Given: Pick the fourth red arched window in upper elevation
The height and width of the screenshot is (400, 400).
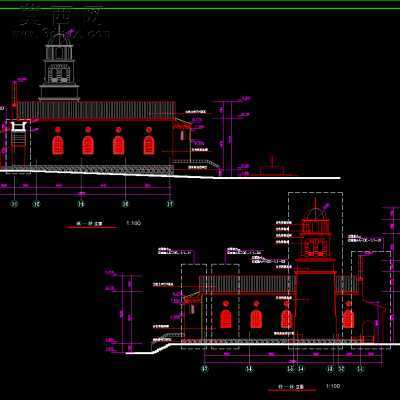Looking at the screenshot, I should point(149,145).
